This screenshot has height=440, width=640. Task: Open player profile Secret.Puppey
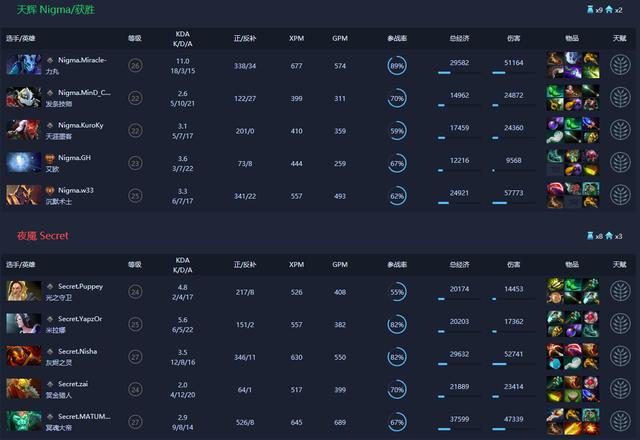coord(80,286)
